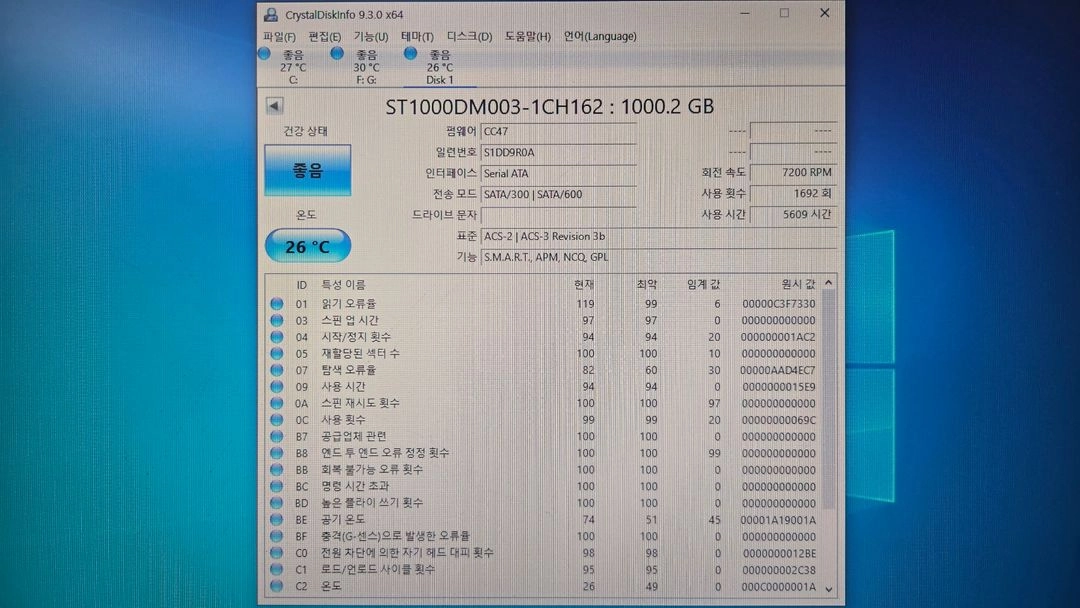Image resolution: width=1080 pixels, height=608 pixels.
Task: Open the 기능(U) menu
Action: pyautogui.click(x=371, y=36)
